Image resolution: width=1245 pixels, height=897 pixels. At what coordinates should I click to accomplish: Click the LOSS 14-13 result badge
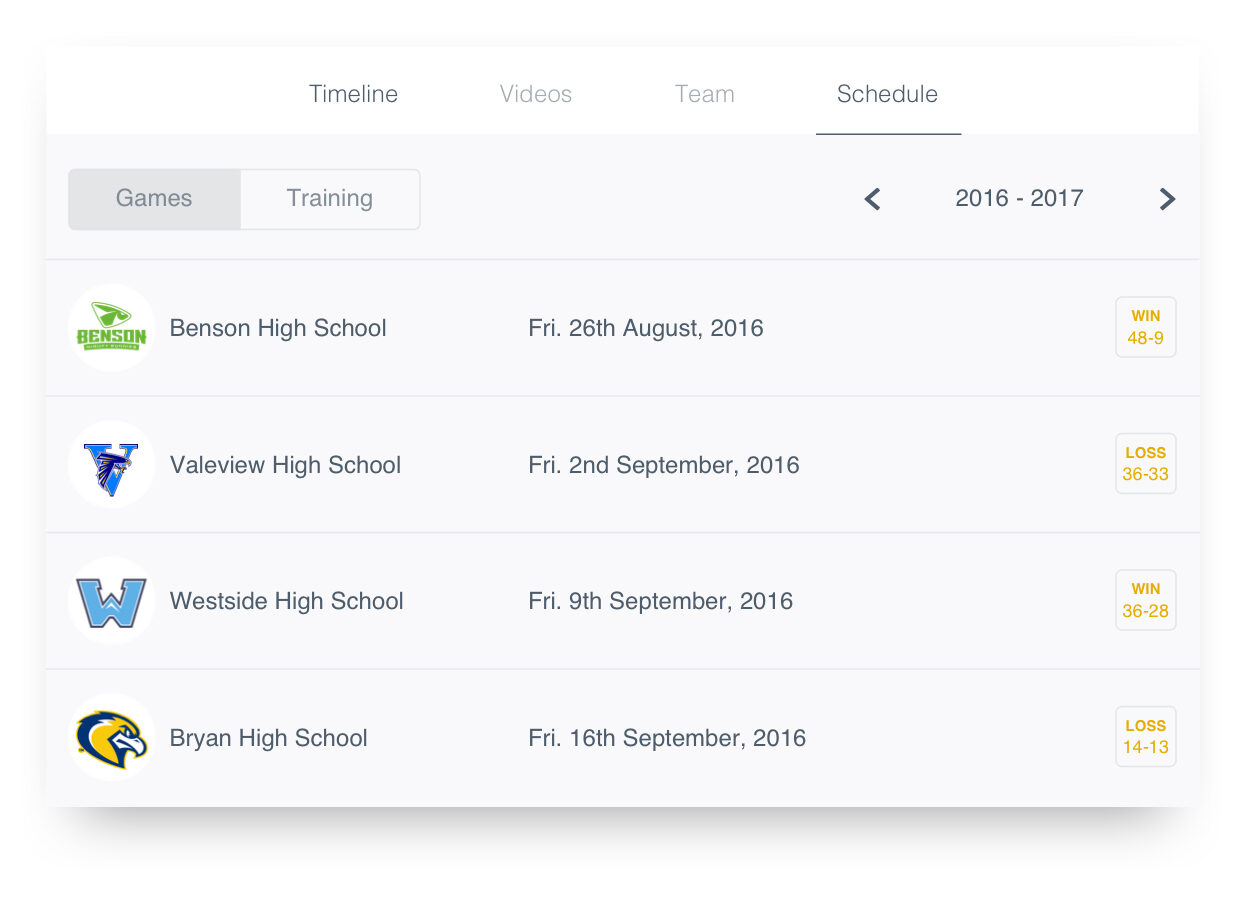1145,737
